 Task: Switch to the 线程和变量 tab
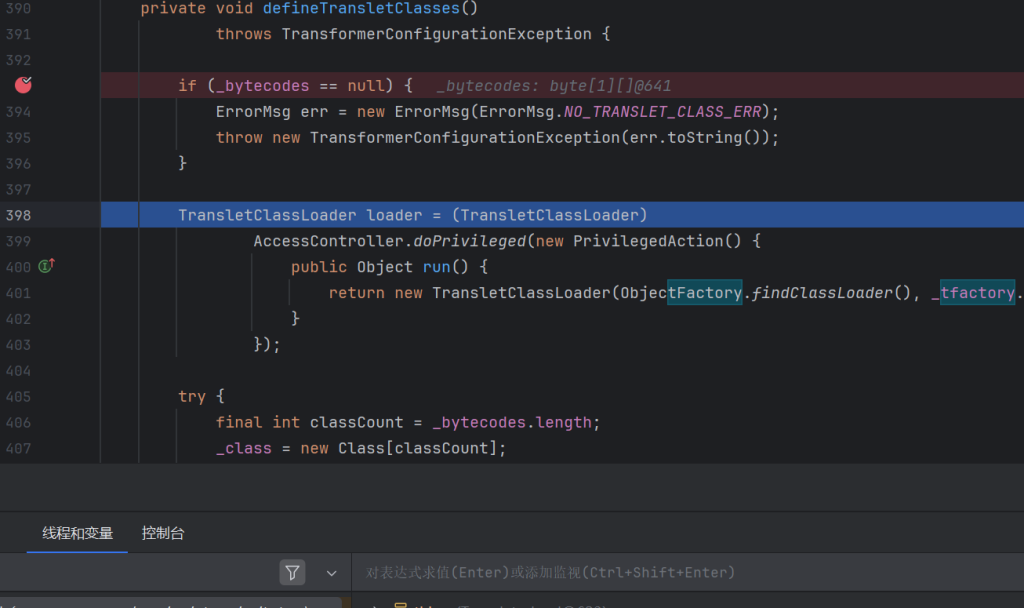(x=77, y=533)
